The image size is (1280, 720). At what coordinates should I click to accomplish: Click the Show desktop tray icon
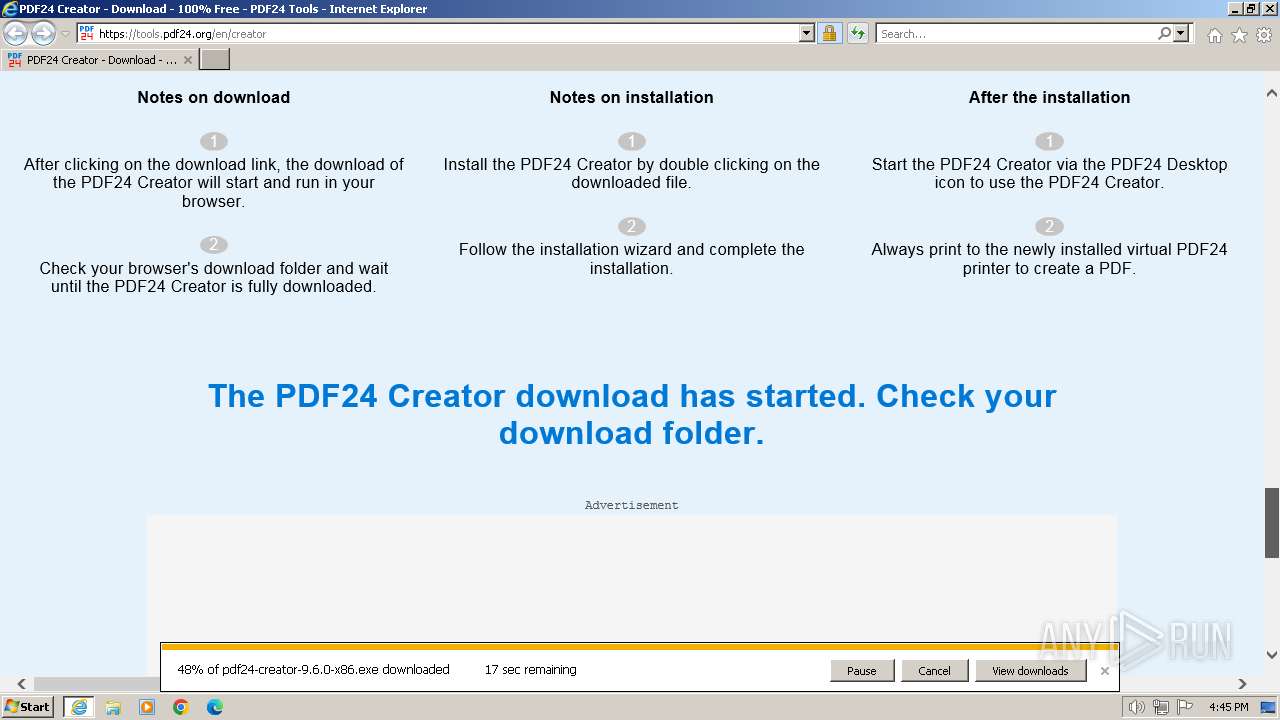1268,707
